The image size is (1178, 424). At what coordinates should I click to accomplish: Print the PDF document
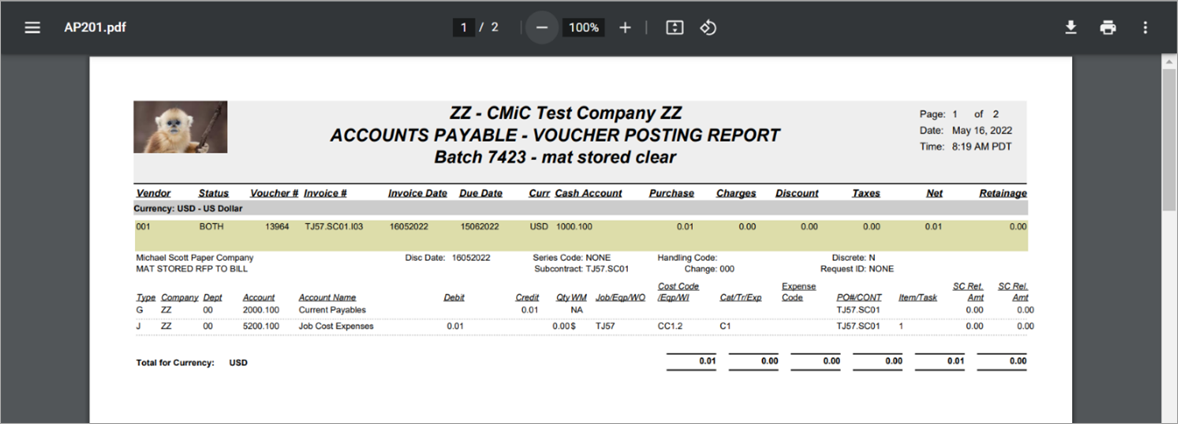tap(1108, 28)
